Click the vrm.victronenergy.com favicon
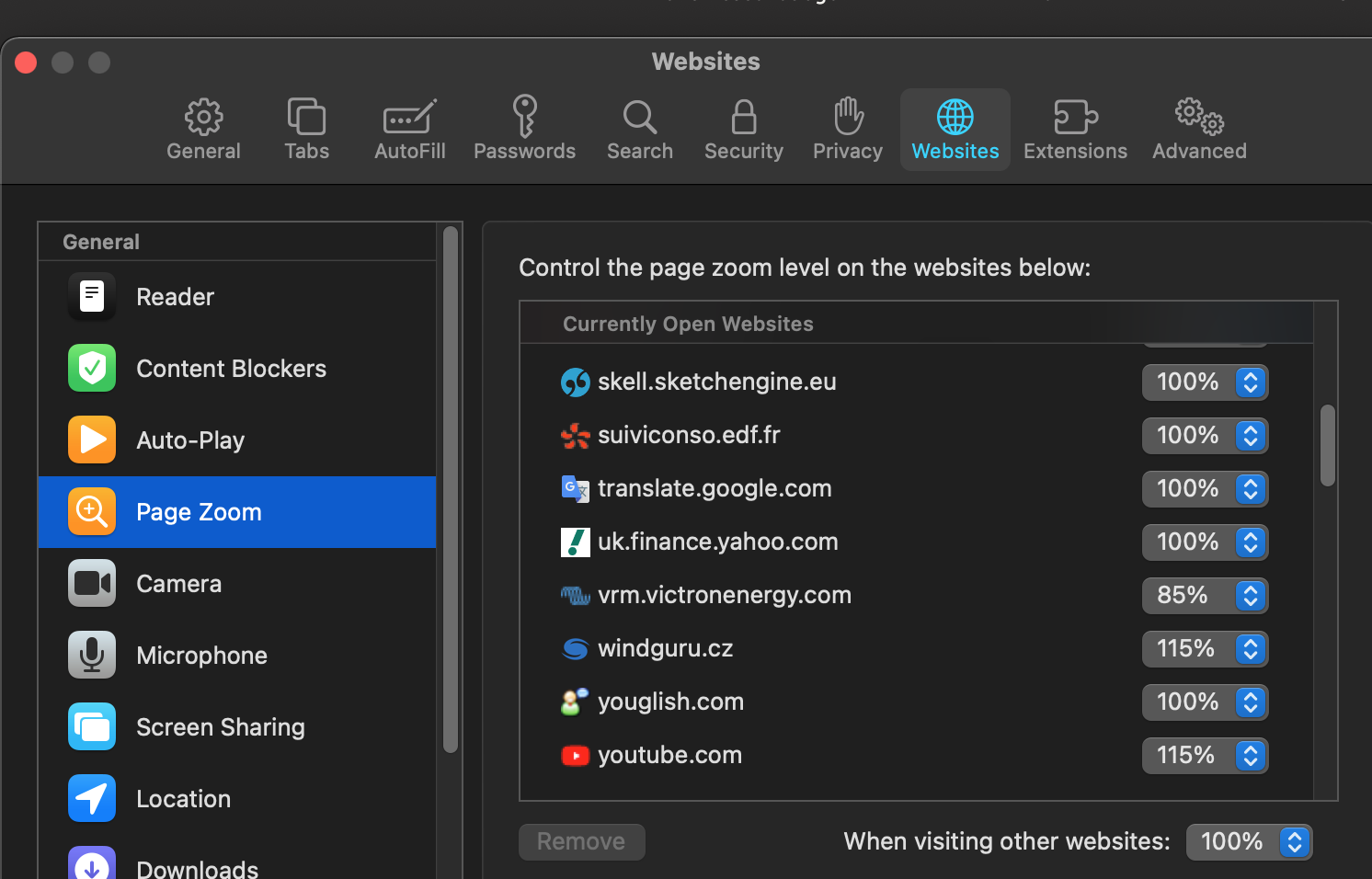Image resolution: width=1372 pixels, height=879 pixels. click(x=576, y=596)
